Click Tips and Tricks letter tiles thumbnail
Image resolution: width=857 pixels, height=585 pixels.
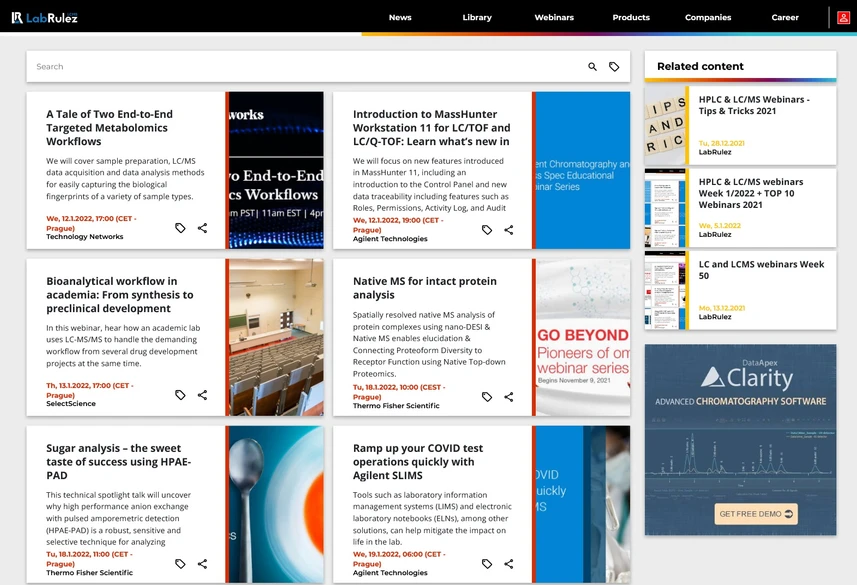665,125
